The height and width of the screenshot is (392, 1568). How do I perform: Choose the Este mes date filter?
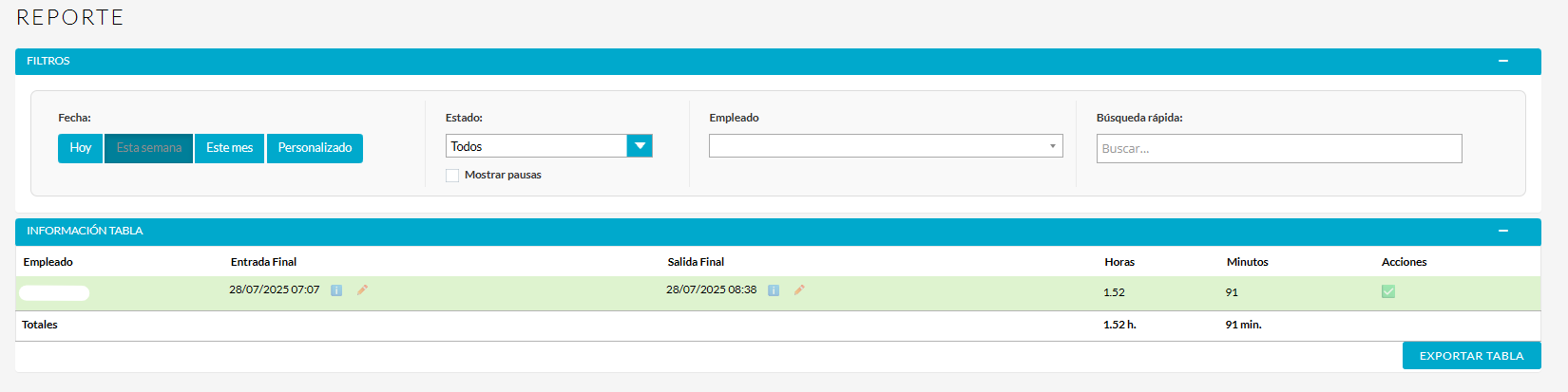(229, 148)
